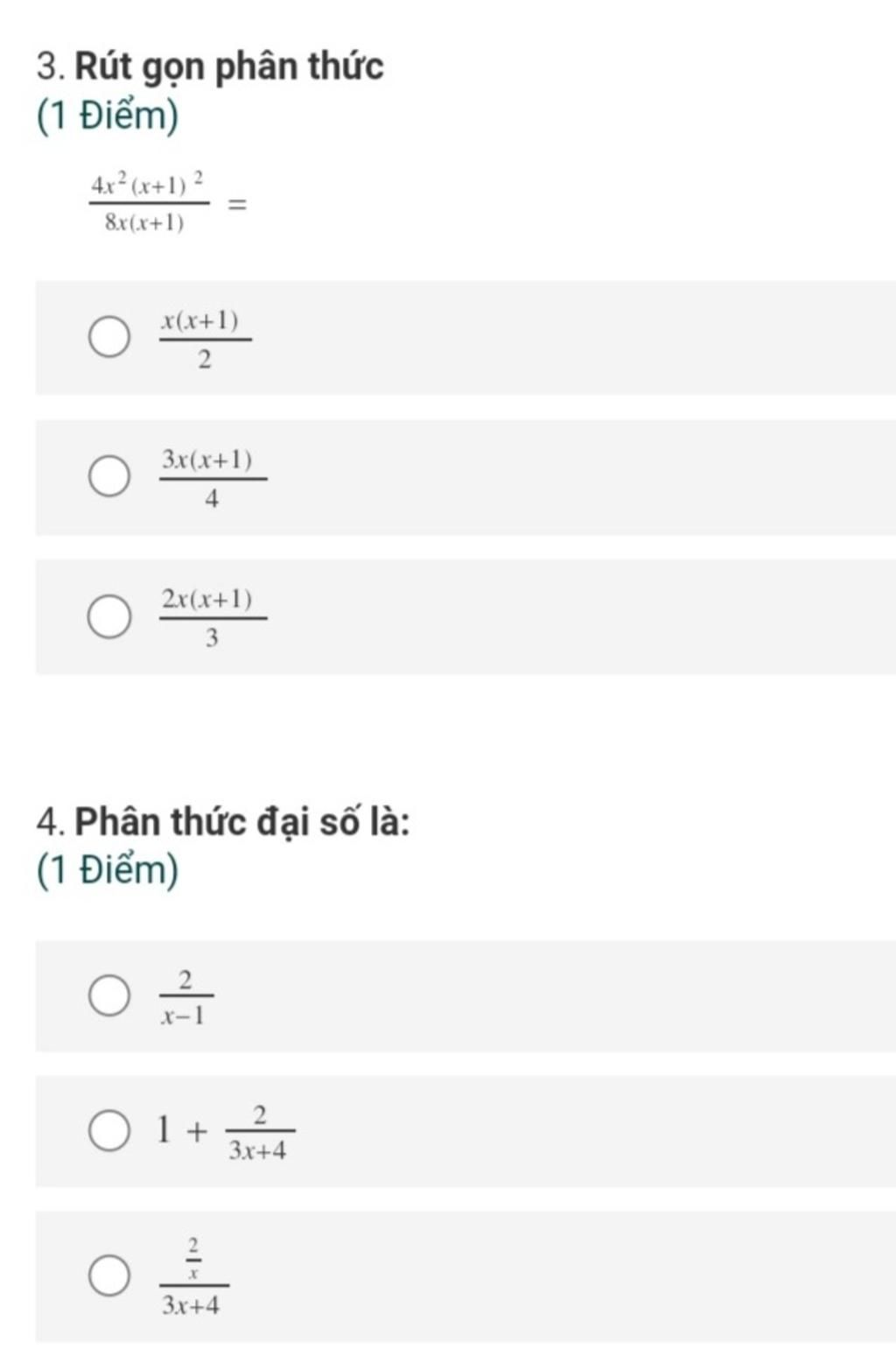Click the question number 4.
Viewport: 896px width, 1357px height.
[x=52, y=822]
